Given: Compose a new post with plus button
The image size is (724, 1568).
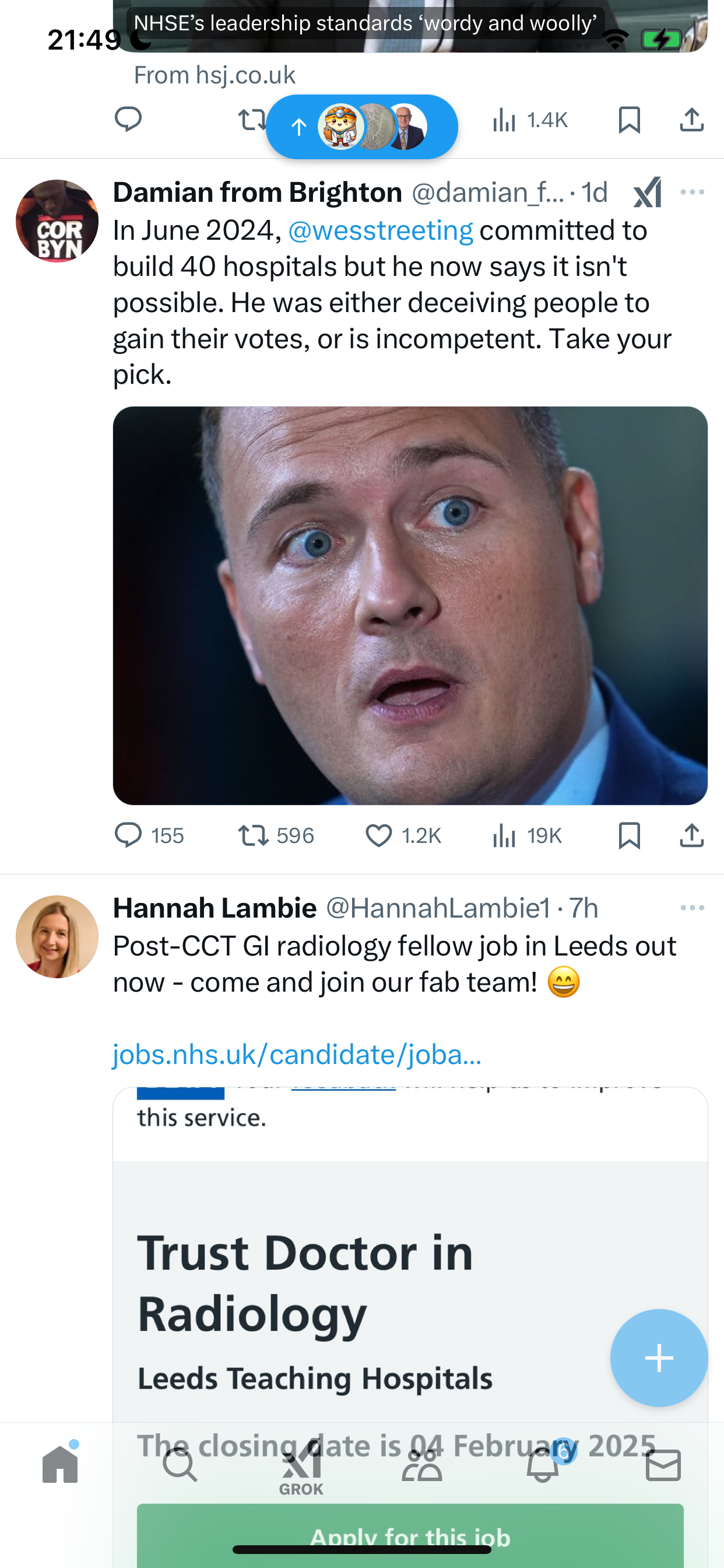Looking at the screenshot, I should coord(659,1357).
